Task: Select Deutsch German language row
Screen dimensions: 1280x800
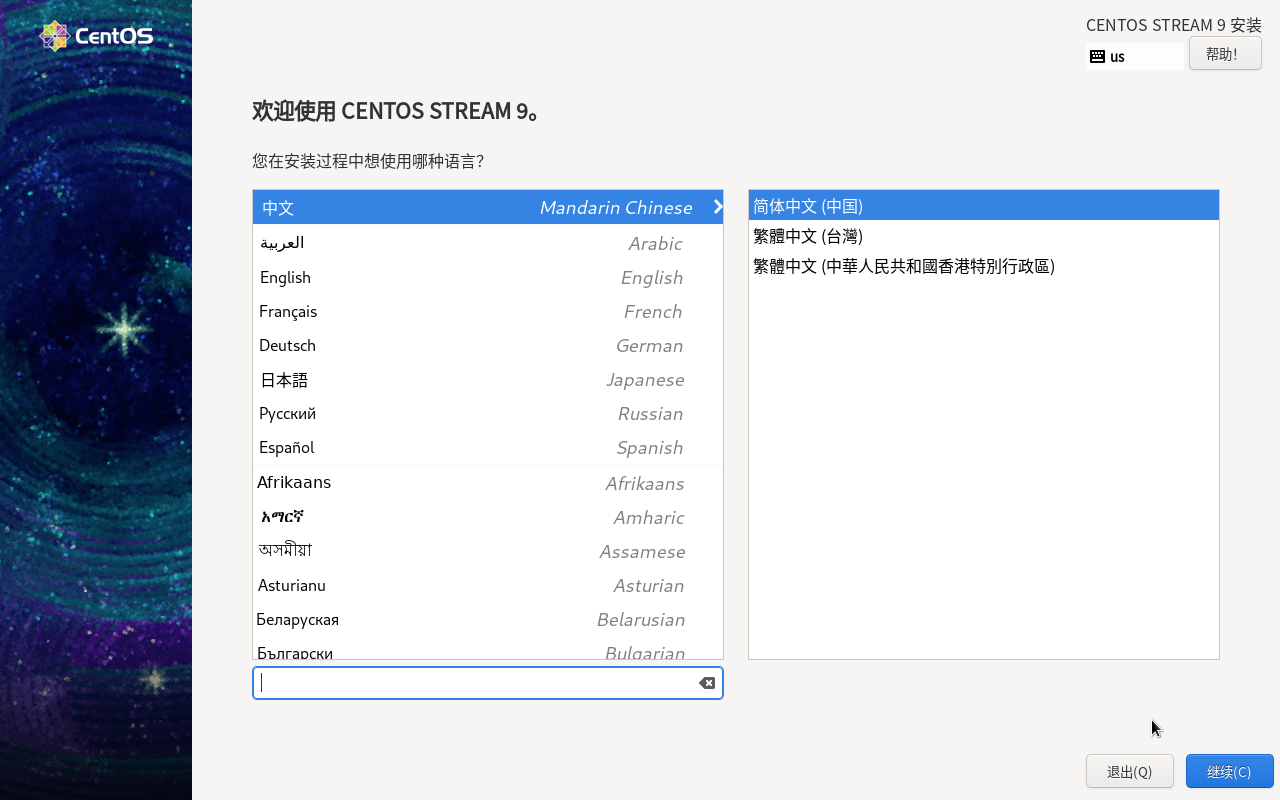Action: [x=488, y=345]
